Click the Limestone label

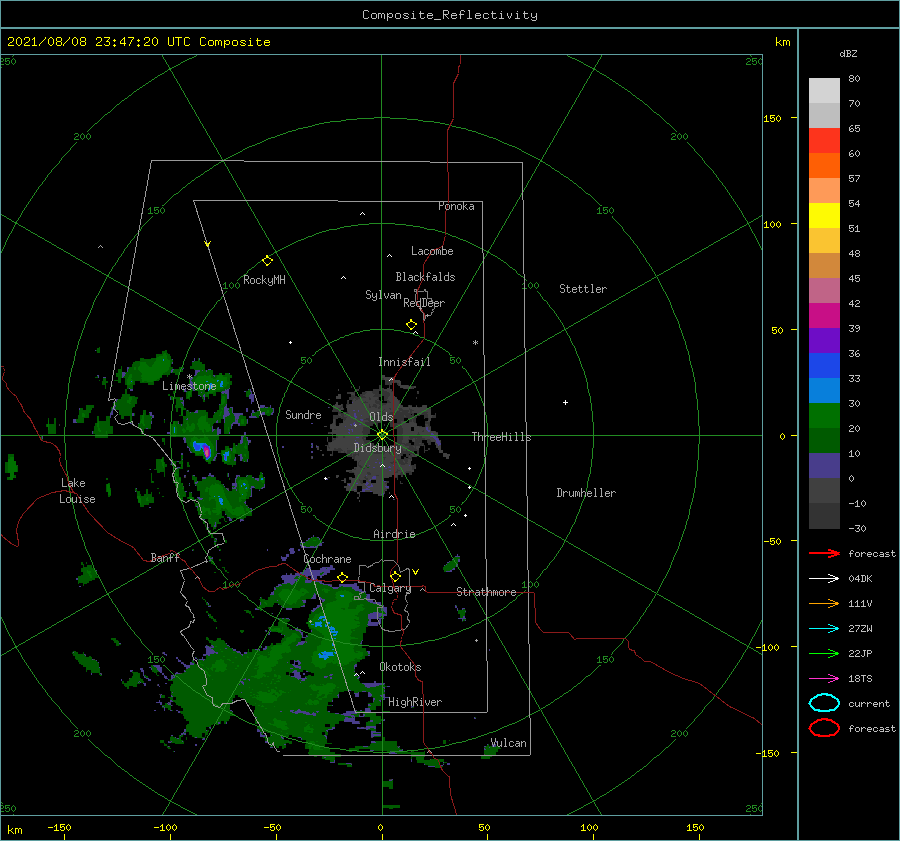189,386
